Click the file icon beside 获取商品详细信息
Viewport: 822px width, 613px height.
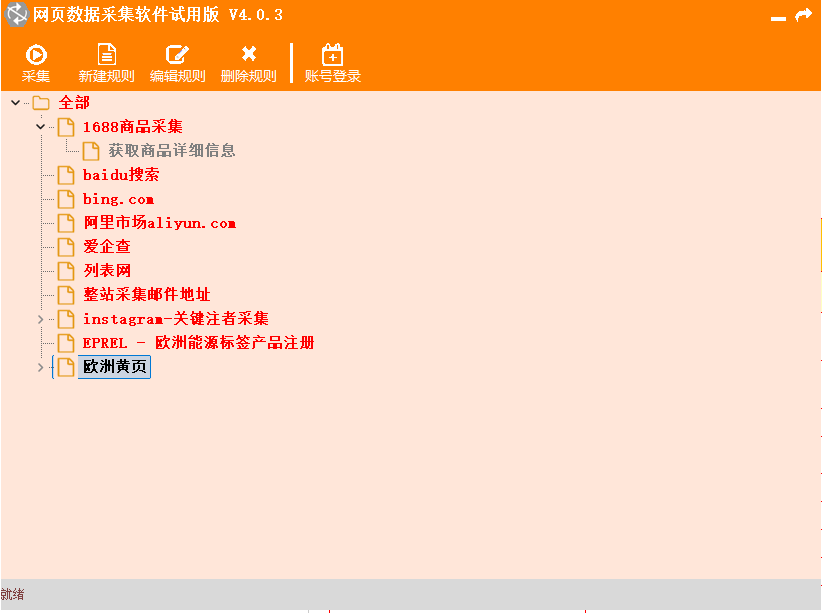(91, 151)
